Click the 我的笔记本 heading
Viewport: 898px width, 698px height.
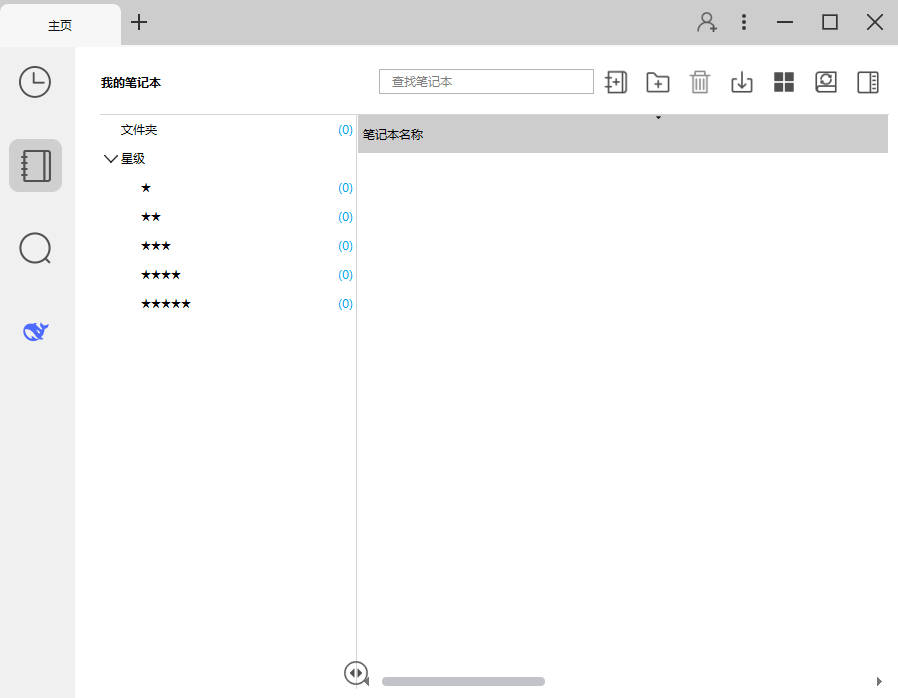pyautogui.click(x=131, y=82)
